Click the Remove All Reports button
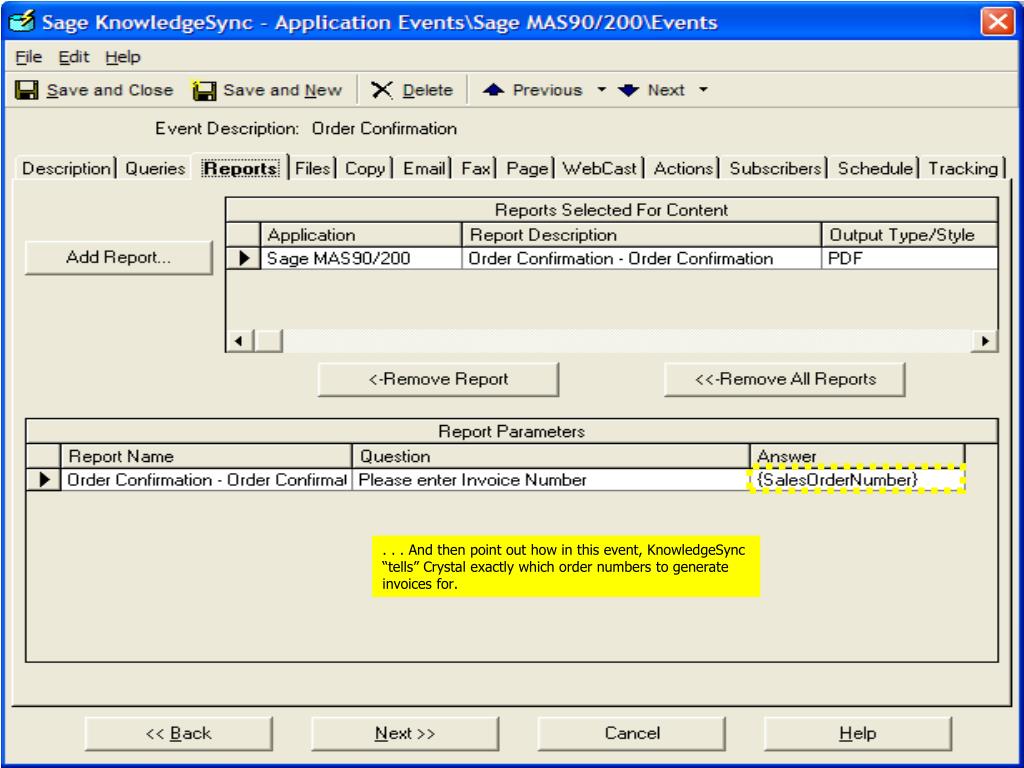This screenshot has width=1024, height=768. click(x=785, y=379)
